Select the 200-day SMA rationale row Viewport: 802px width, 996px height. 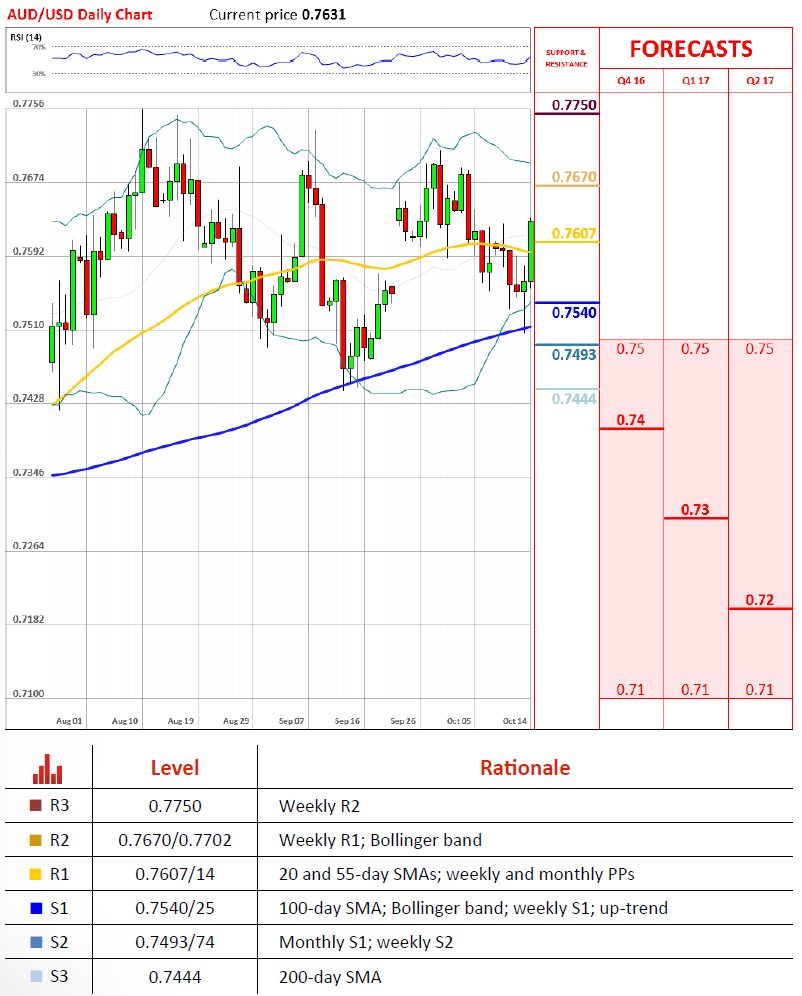coord(329,977)
